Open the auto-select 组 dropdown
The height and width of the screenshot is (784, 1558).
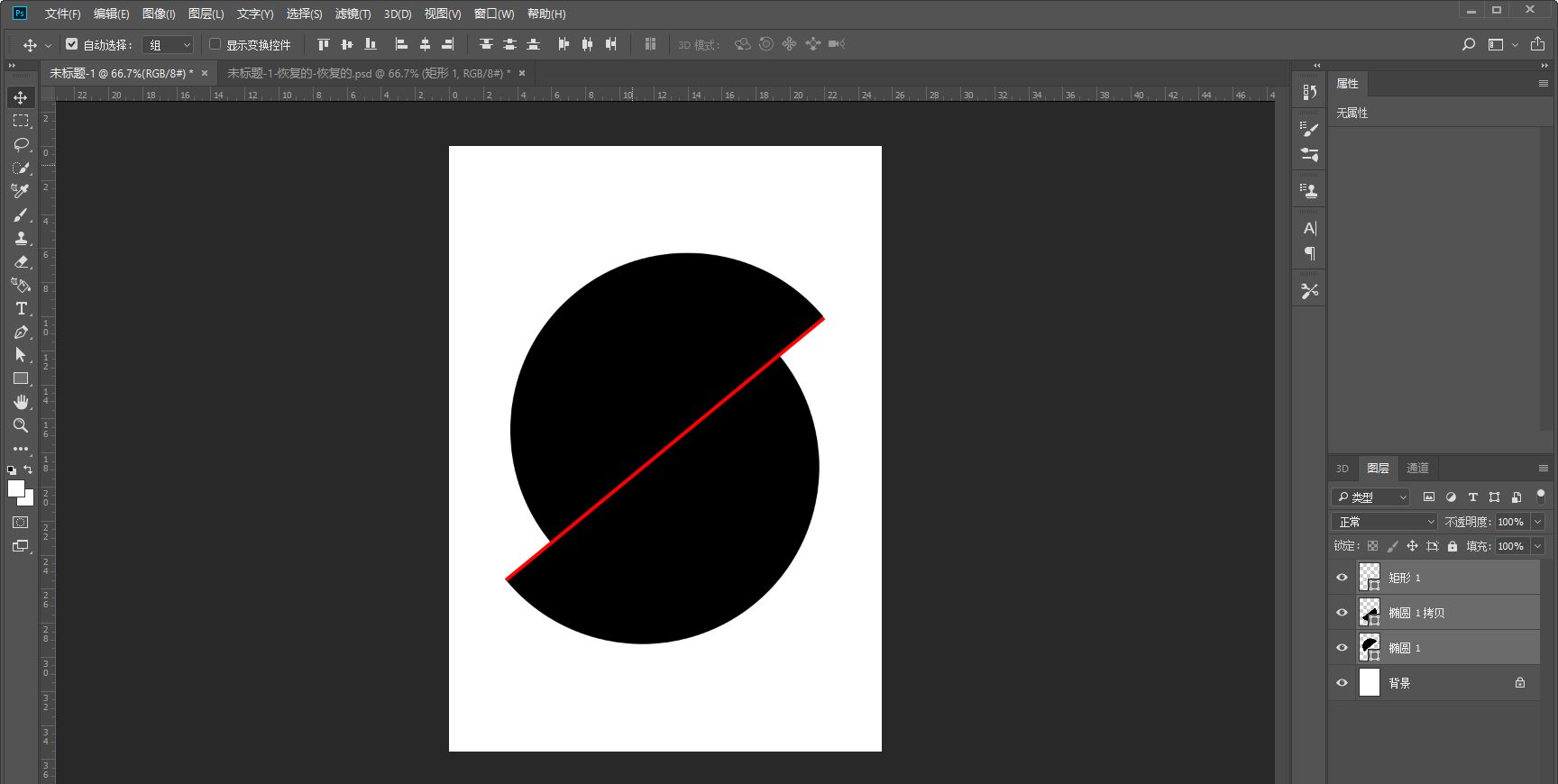click(169, 44)
